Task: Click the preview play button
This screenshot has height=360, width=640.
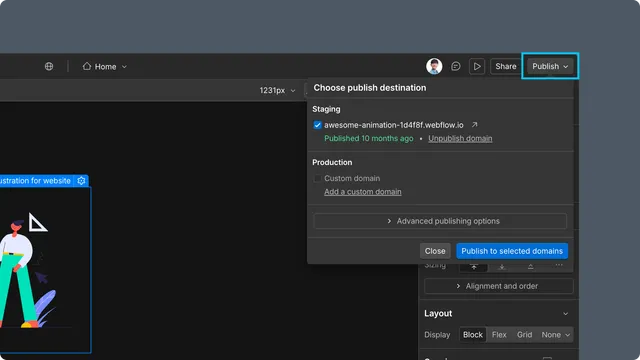Action: (477, 66)
